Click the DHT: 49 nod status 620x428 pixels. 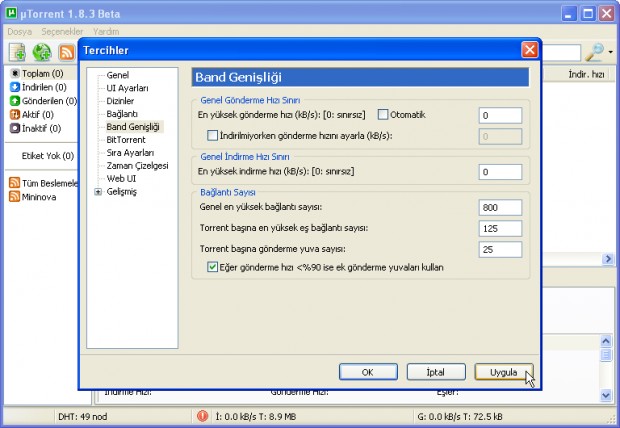[x=82, y=417]
